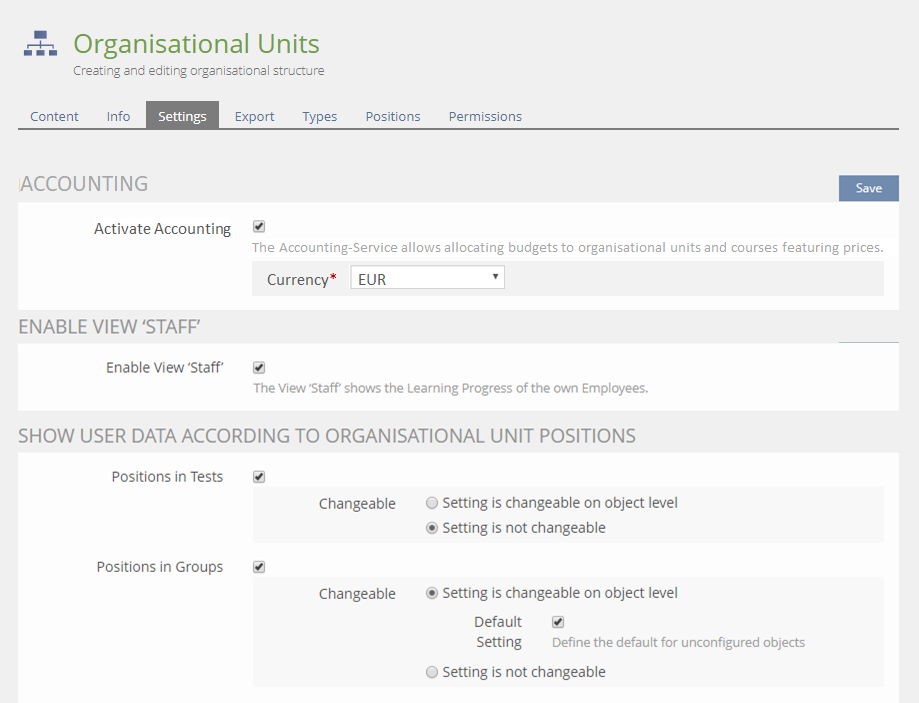Switch to the Permissions tab
919x703 pixels.
pyautogui.click(x=485, y=116)
